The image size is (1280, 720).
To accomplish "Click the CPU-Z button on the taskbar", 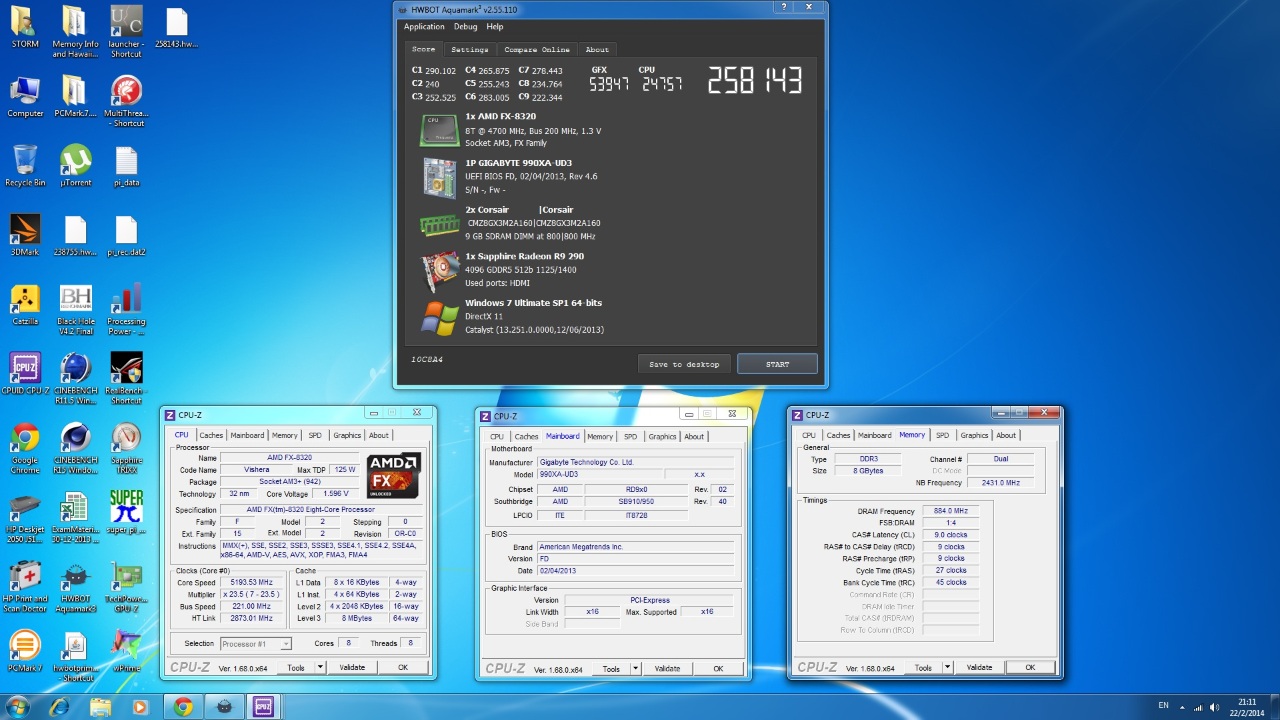I will [265, 707].
